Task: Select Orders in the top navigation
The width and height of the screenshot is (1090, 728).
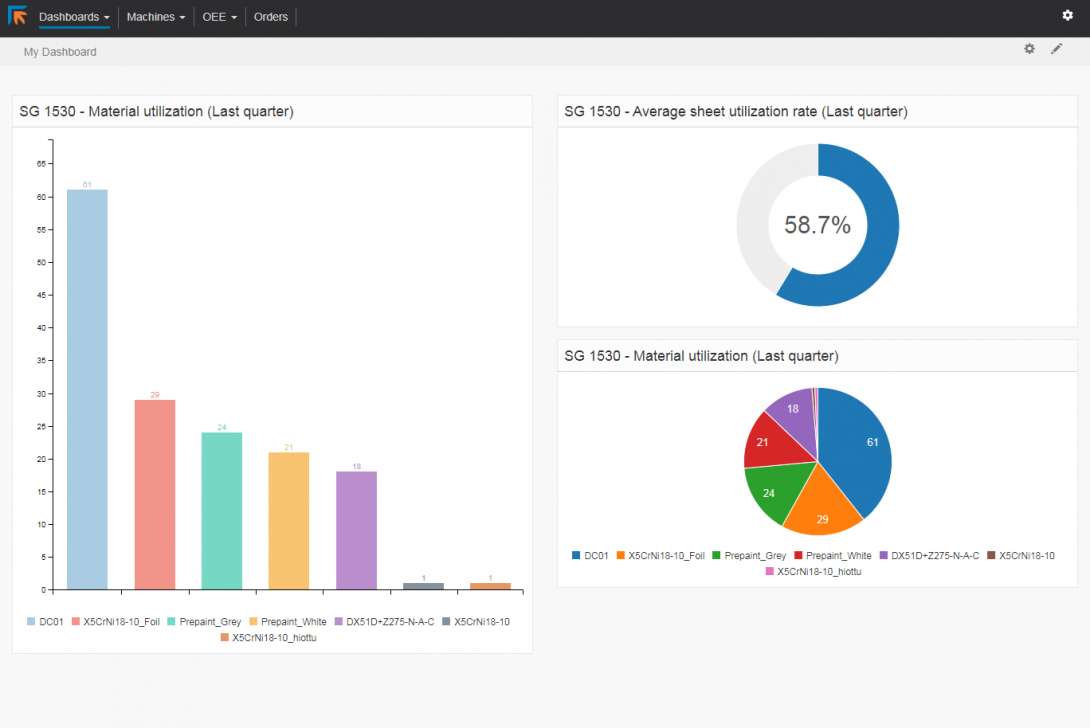Action: pyautogui.click(x=270, y=16)
